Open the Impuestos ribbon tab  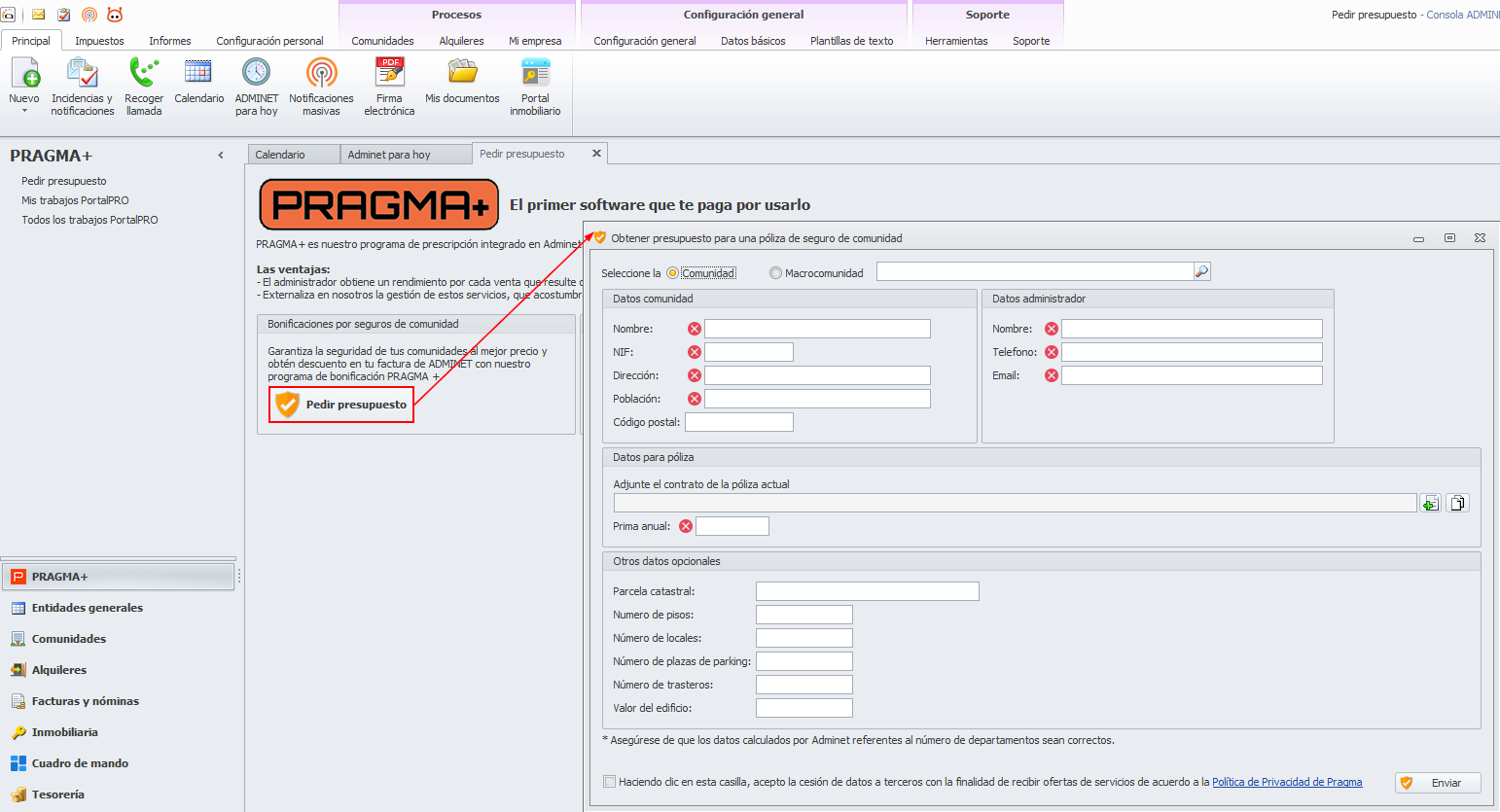(99, 41)
